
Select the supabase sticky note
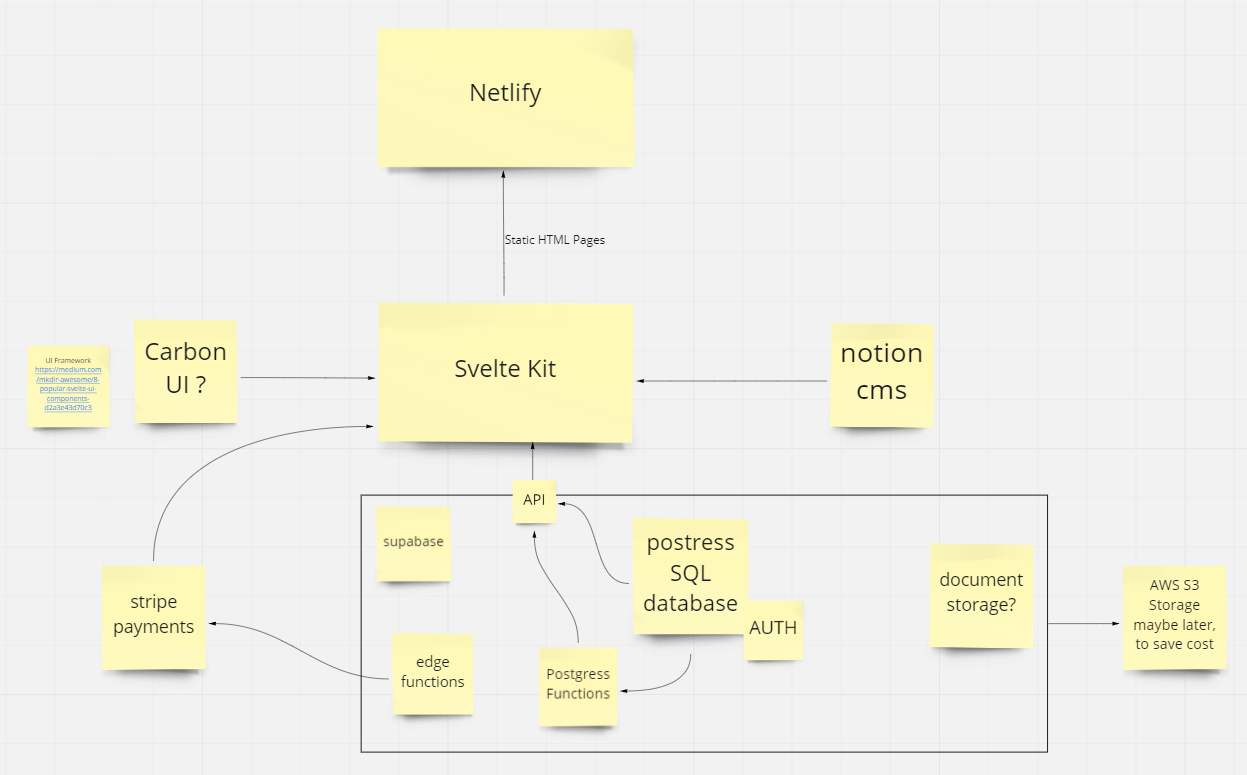pyautogui.click(x=413, y=543)
